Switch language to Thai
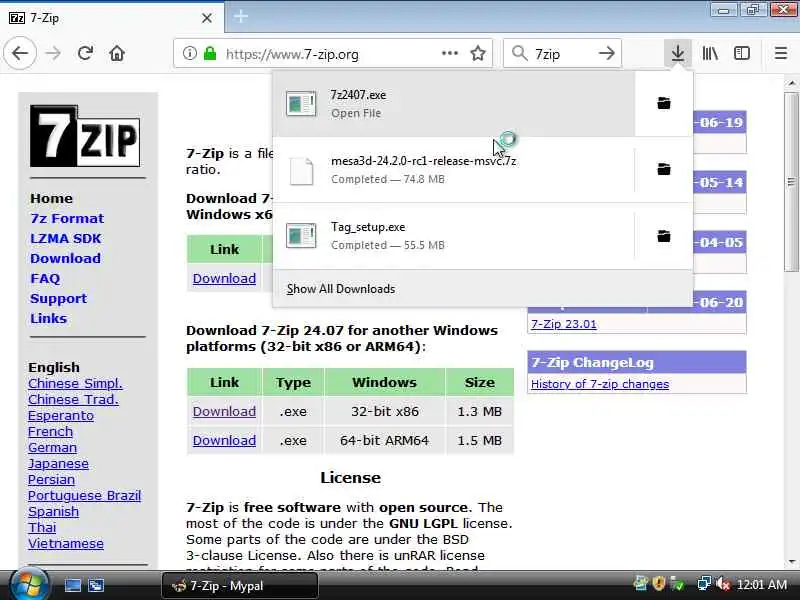Viewport: 800px width, 600px height. coord(42,528)
